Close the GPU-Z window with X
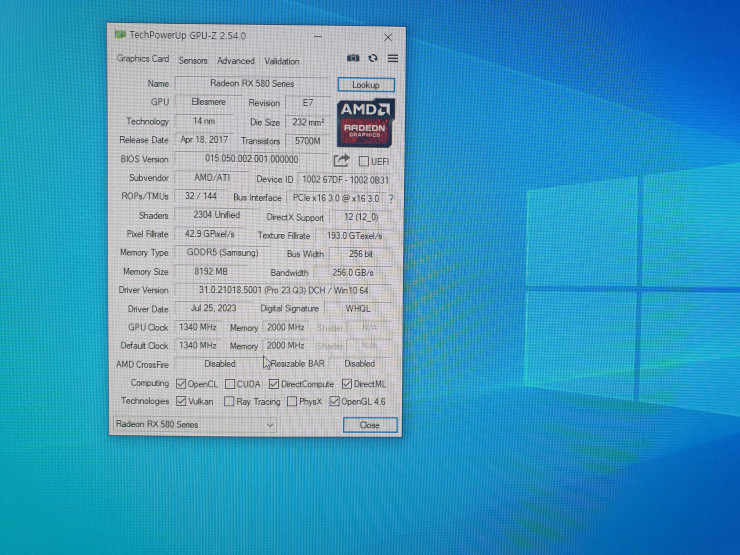The height and width of the screenshot is (555, 740). (388, 37)
